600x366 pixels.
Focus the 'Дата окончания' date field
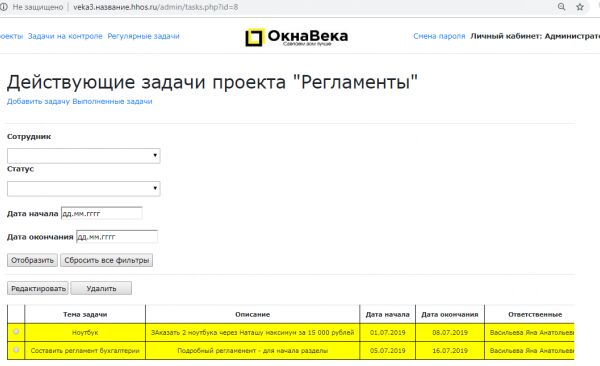117,237
